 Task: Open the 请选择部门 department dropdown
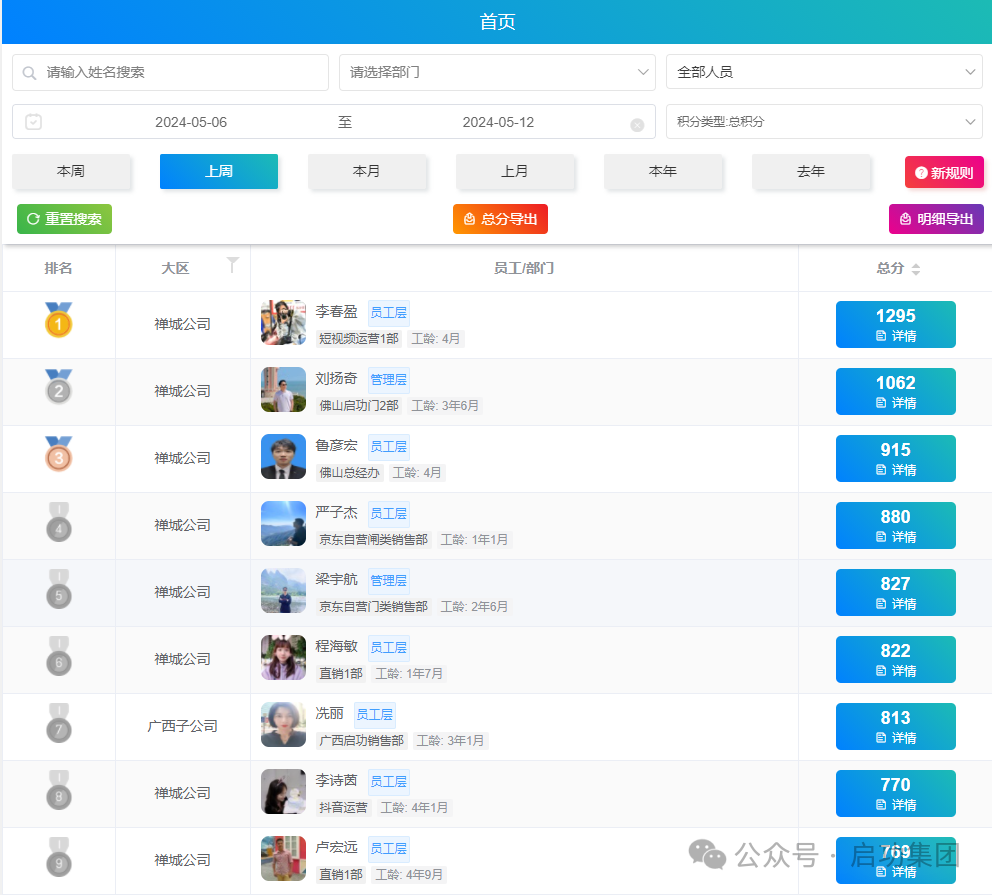point(497,72)
